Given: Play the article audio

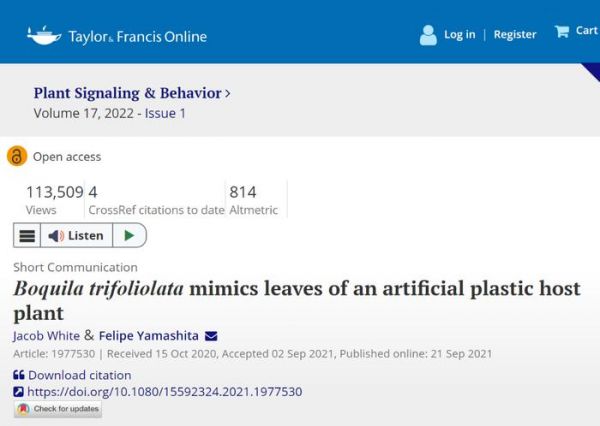Looking at the screenshot, I should pos(129,235).
